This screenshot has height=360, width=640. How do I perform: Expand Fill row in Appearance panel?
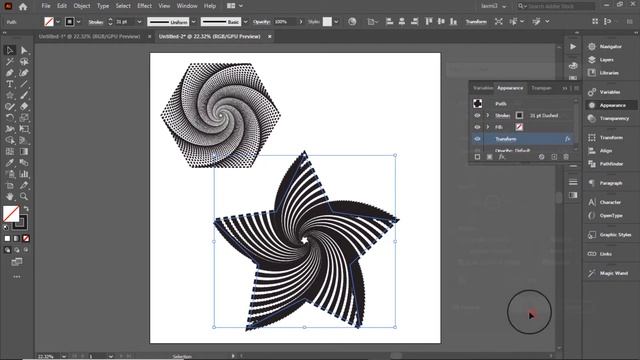click(x=487, y=127)
